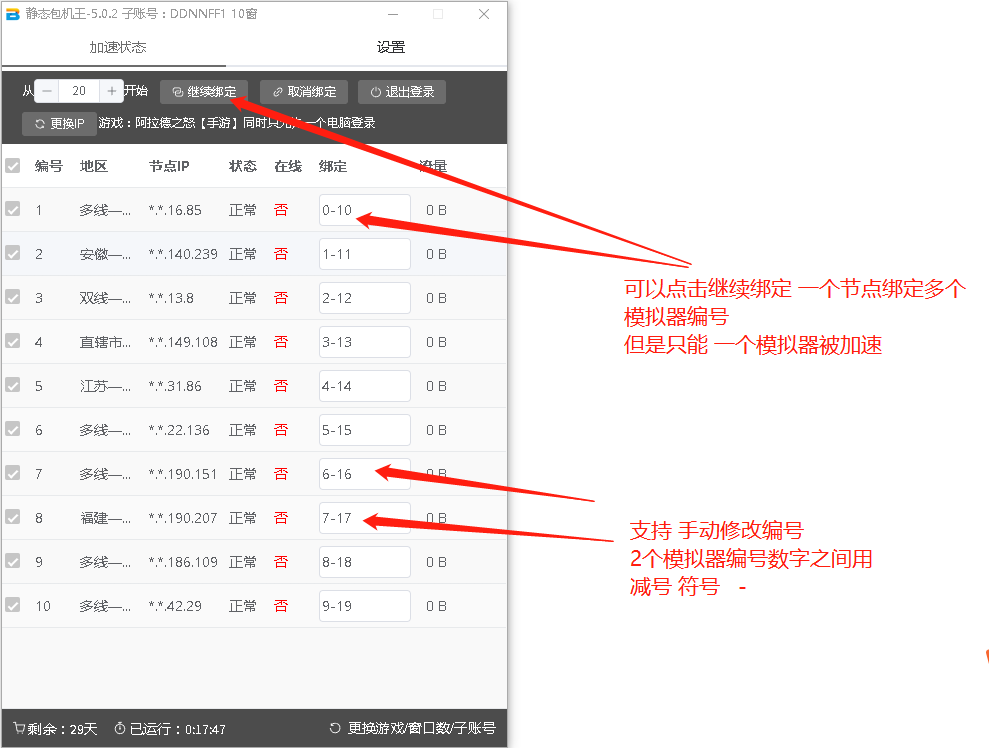The image size is (989, 748).
Task: Toggle the checkbox for row 10
Action: [x=13, y=606]
